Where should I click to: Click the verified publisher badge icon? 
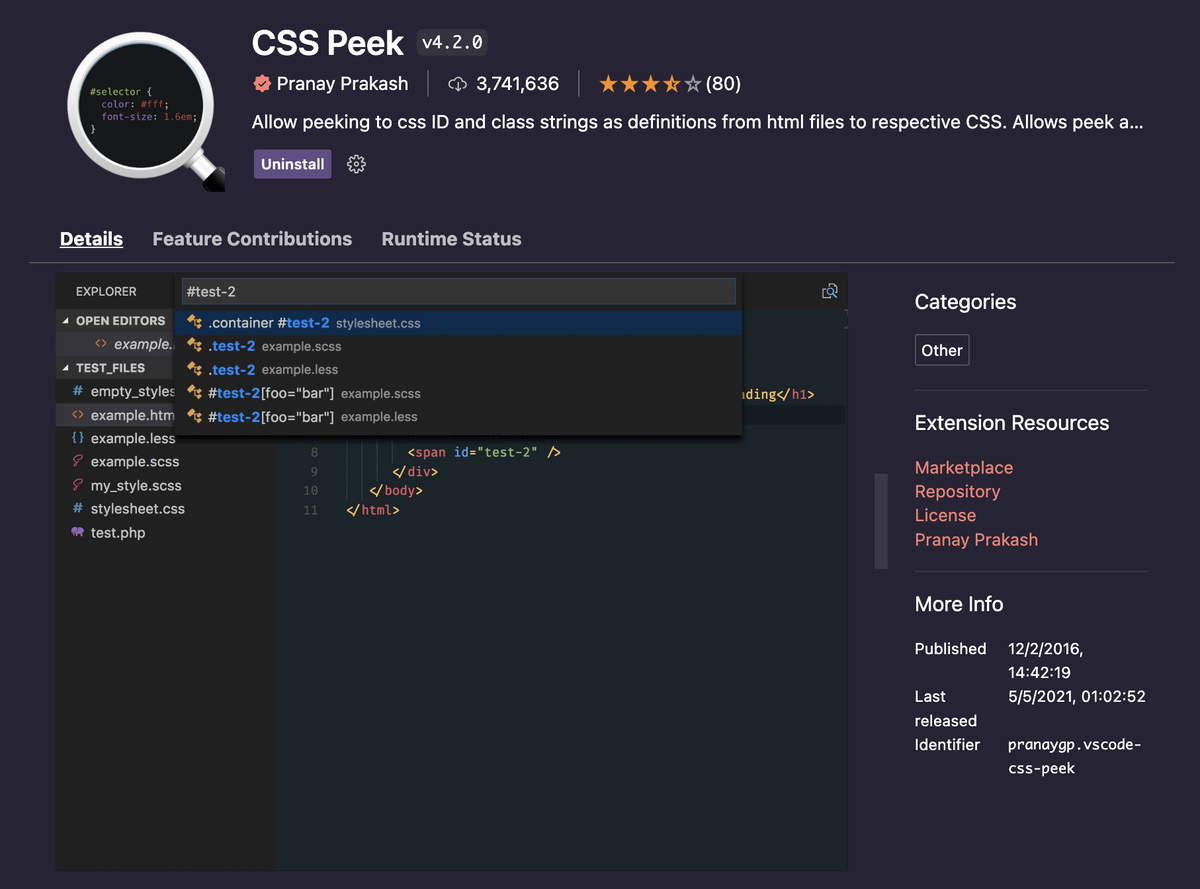click(x=262, y=84)
